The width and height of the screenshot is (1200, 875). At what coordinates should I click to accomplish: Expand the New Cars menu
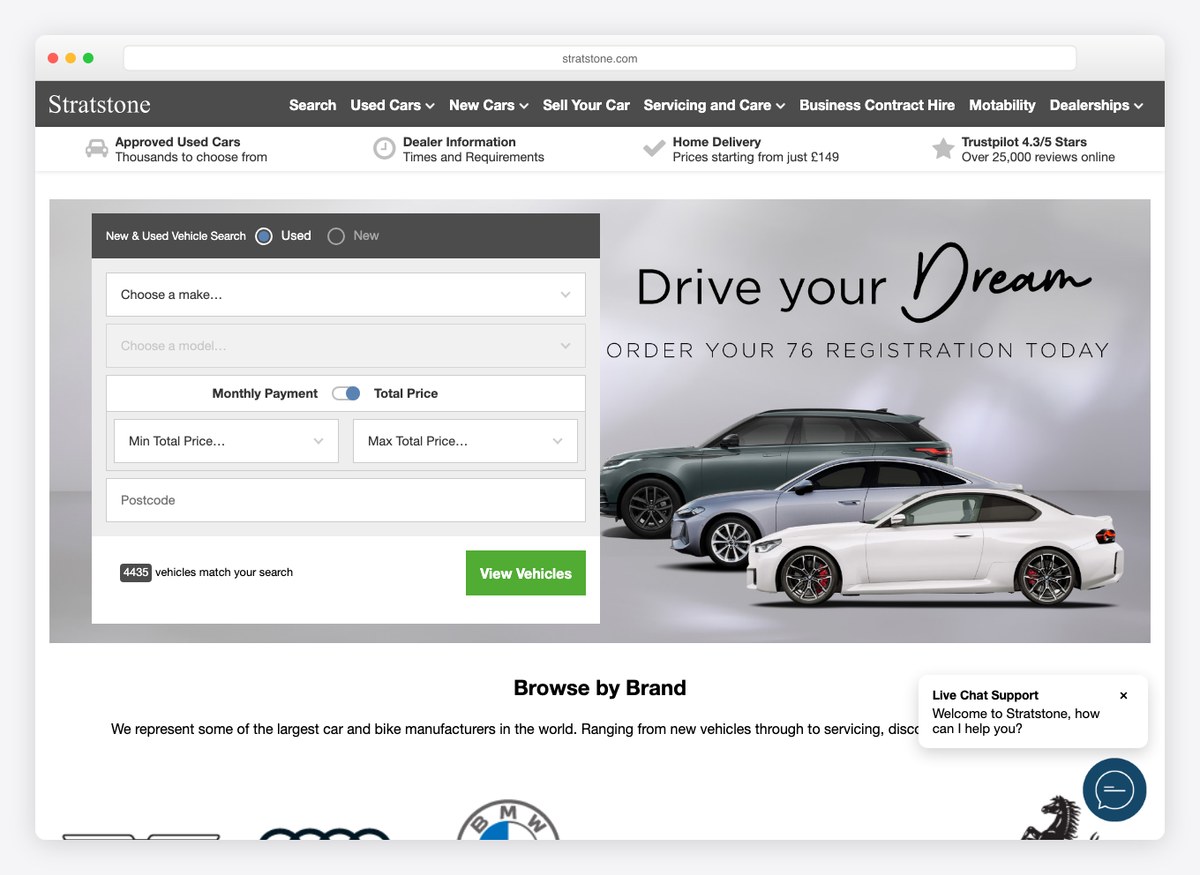488,105
